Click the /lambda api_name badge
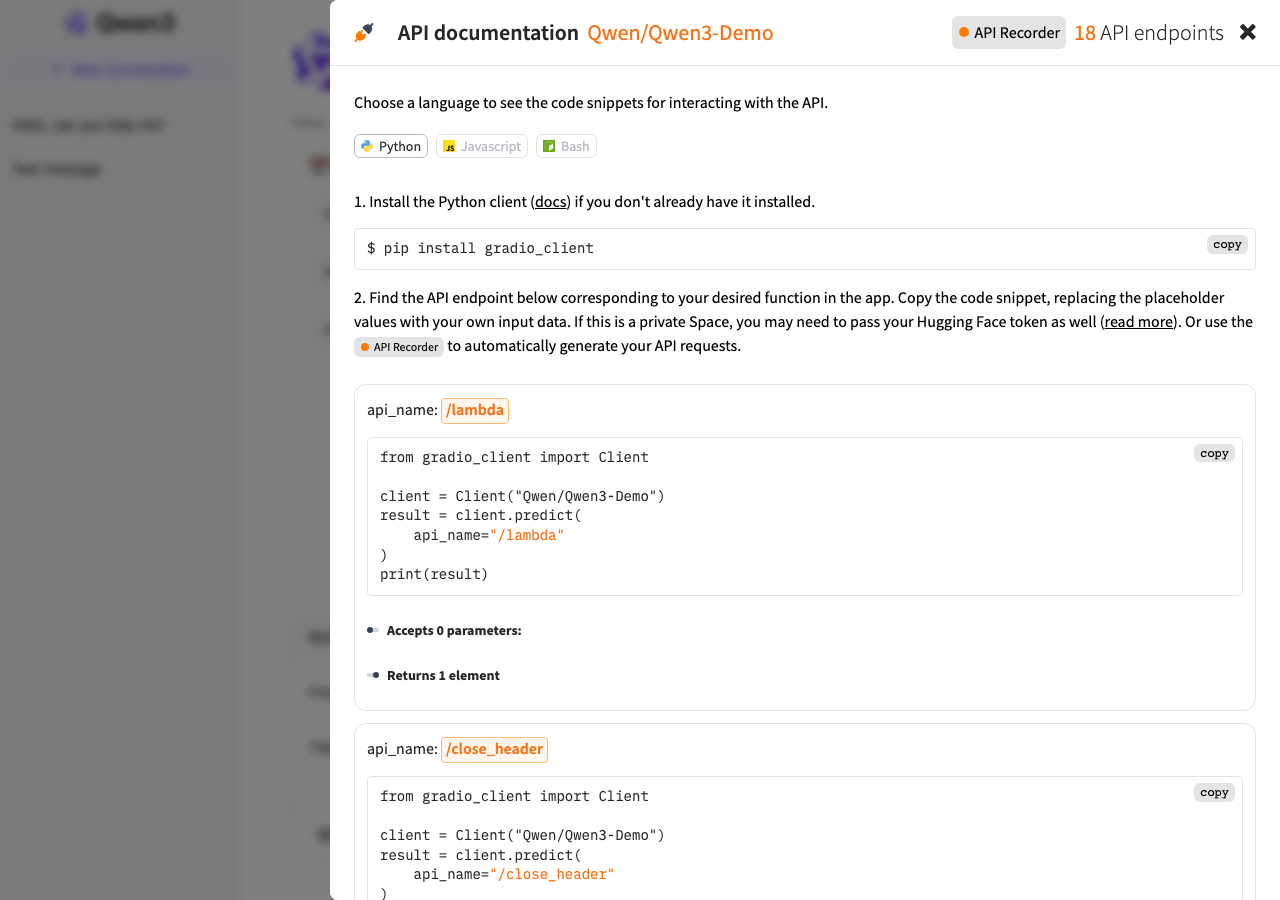 click(475, 410)
